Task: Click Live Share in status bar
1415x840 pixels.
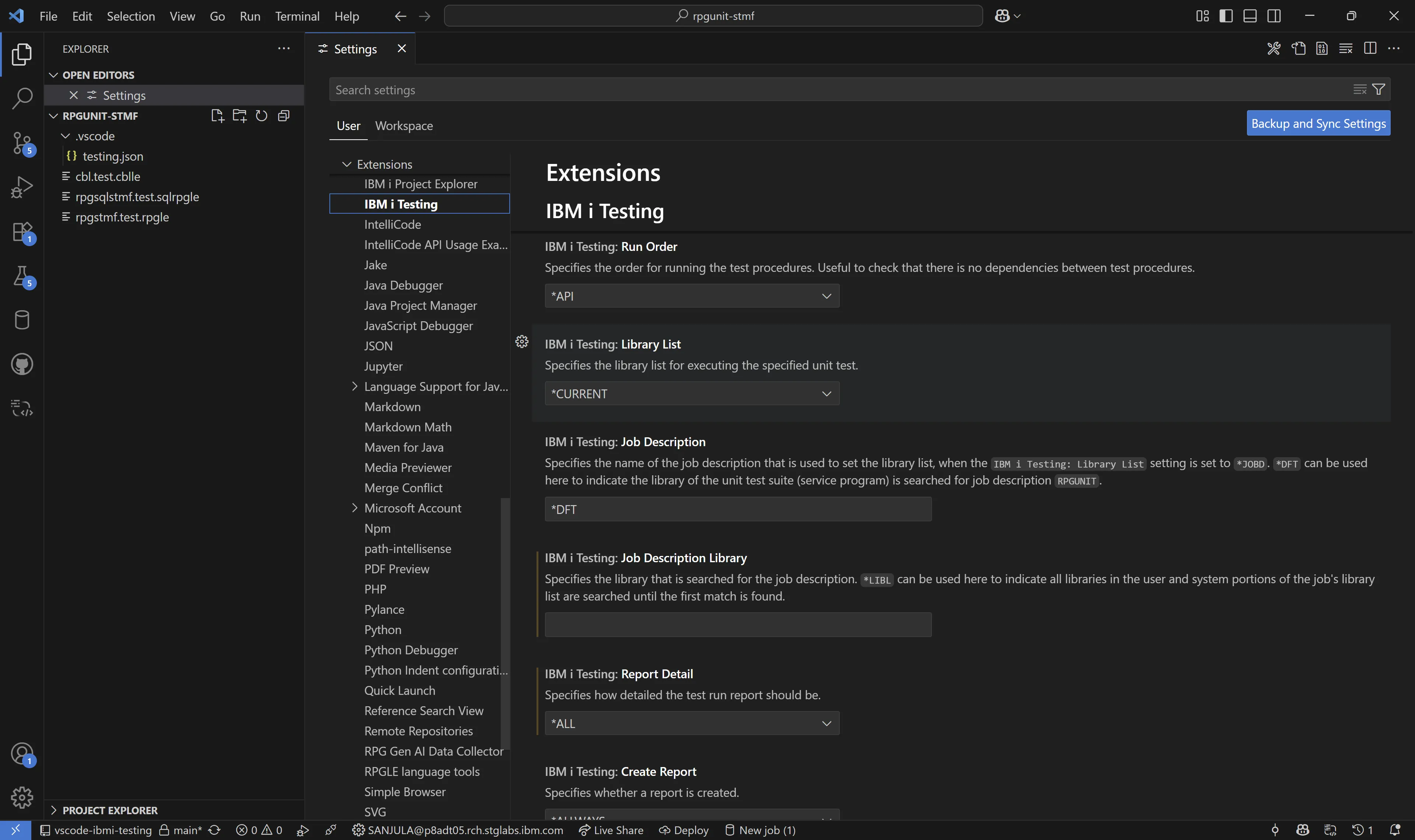Action: [x=611, y=830]
